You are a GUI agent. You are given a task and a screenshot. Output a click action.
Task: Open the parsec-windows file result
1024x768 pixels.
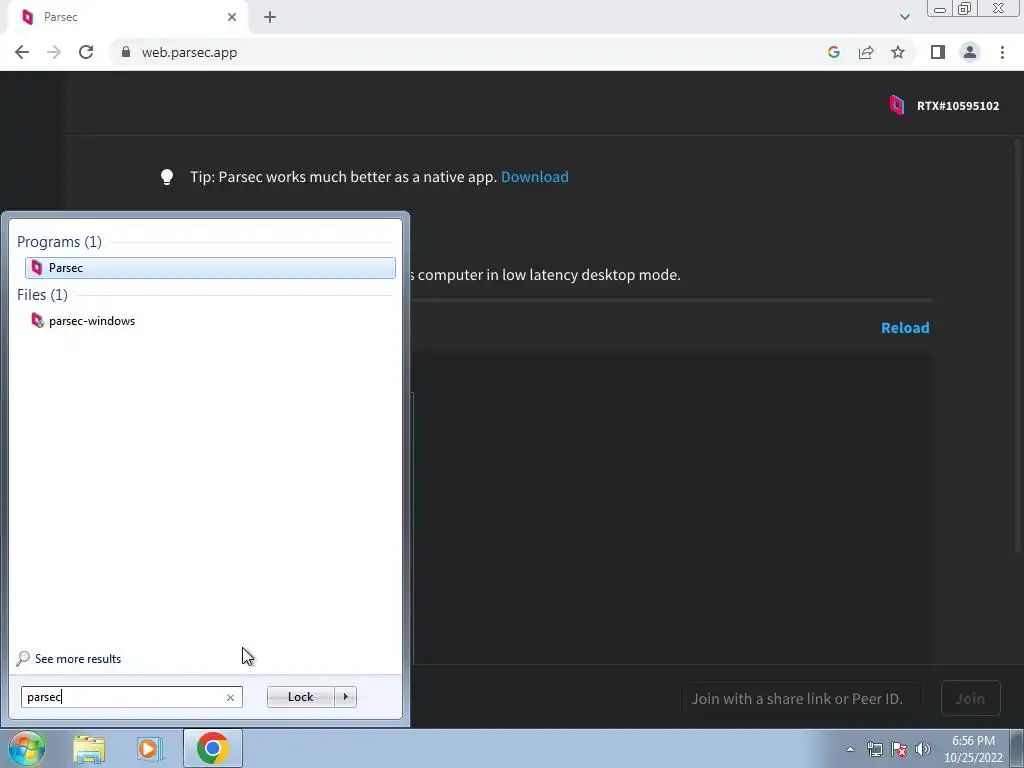(92, 321)
